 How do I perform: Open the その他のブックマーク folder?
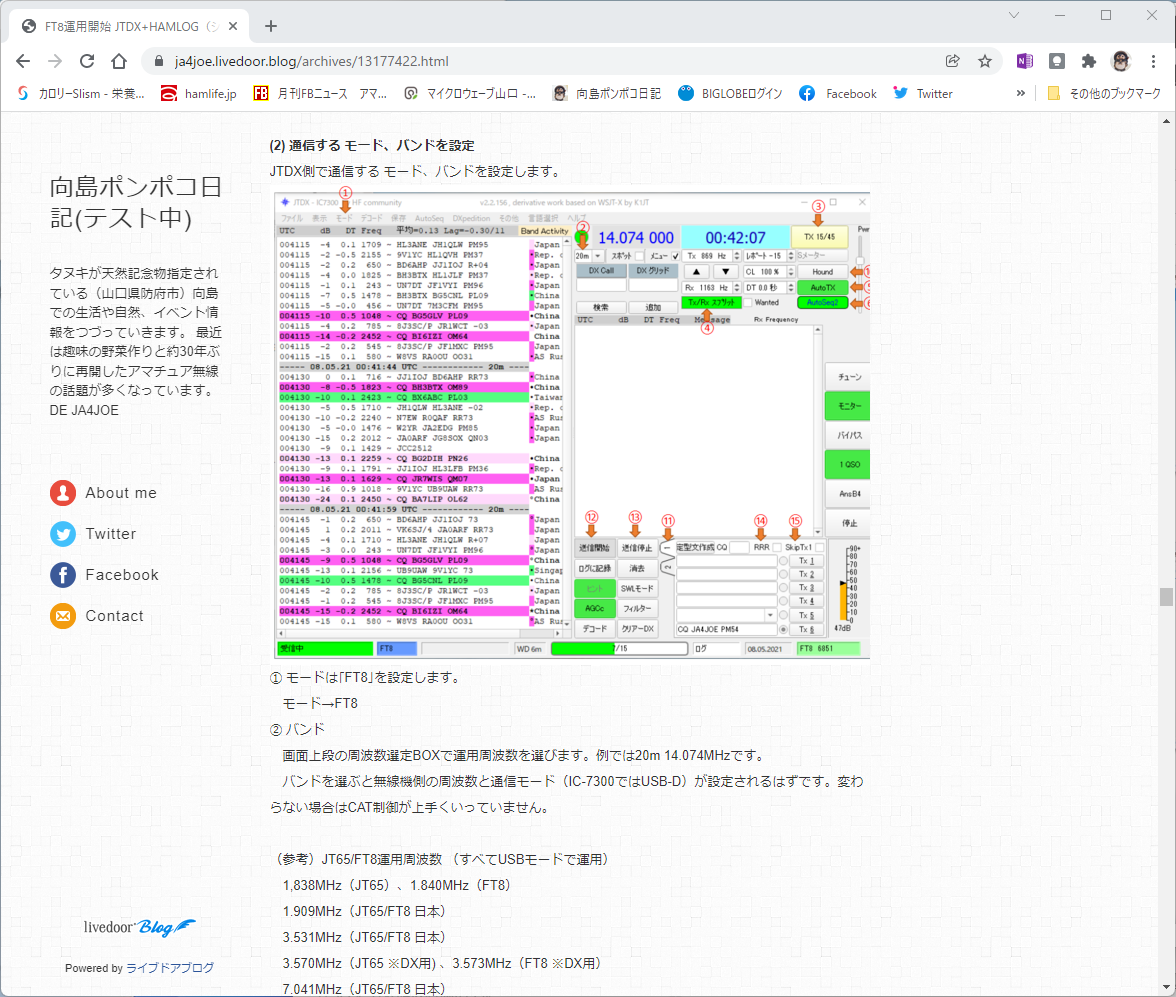click(x=1104, y=93)
